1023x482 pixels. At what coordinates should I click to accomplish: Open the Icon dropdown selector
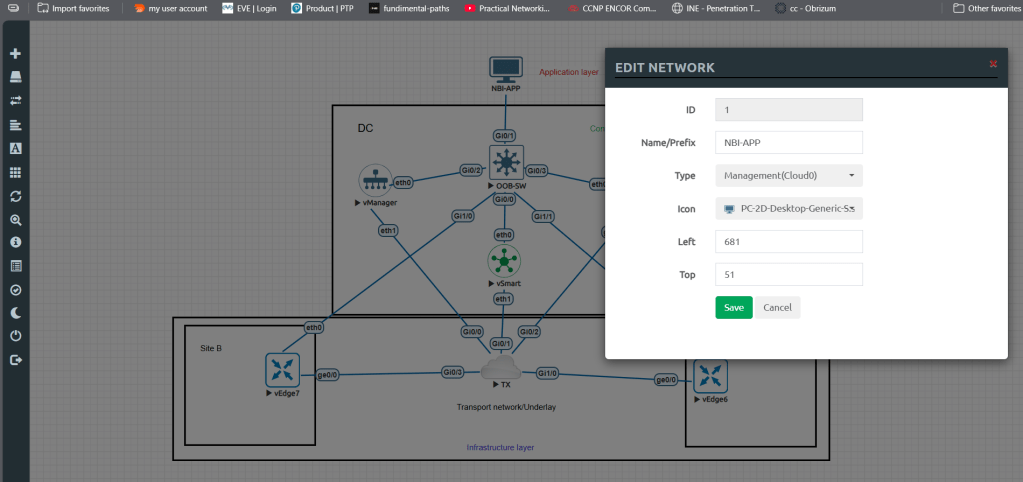pos(788,209)
